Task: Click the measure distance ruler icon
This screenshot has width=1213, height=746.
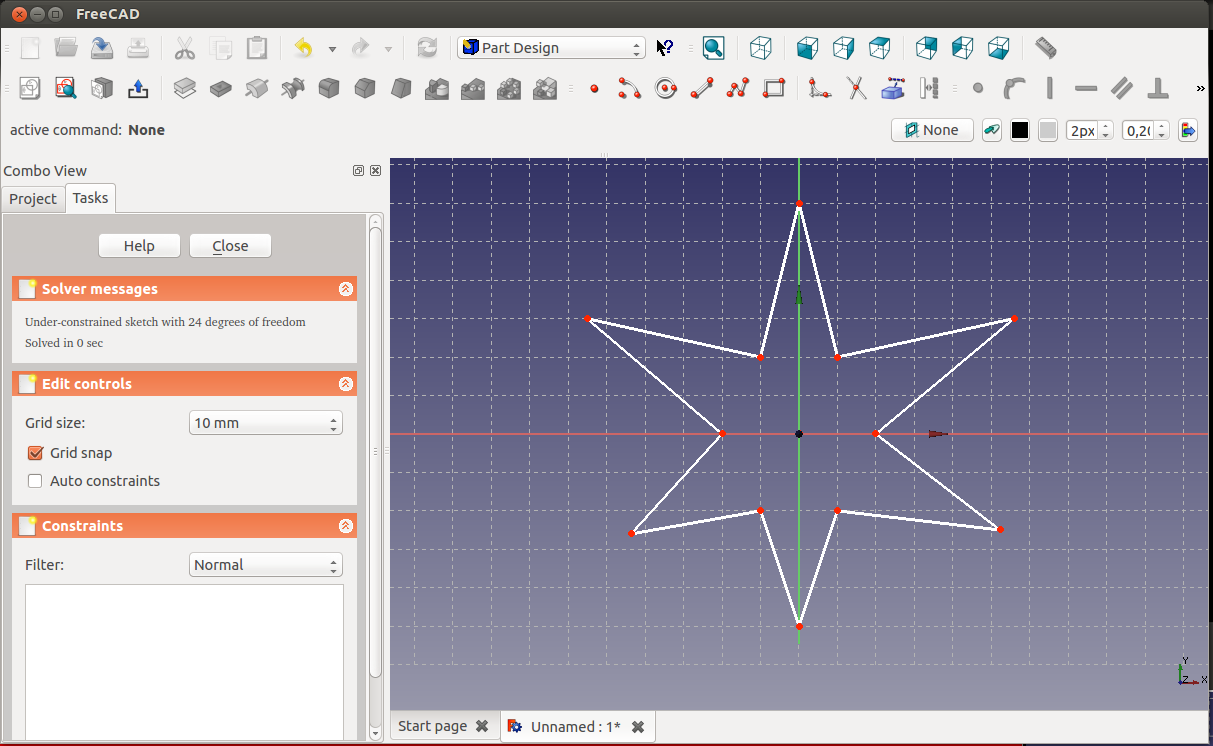Action: [x=1045, y=48]
